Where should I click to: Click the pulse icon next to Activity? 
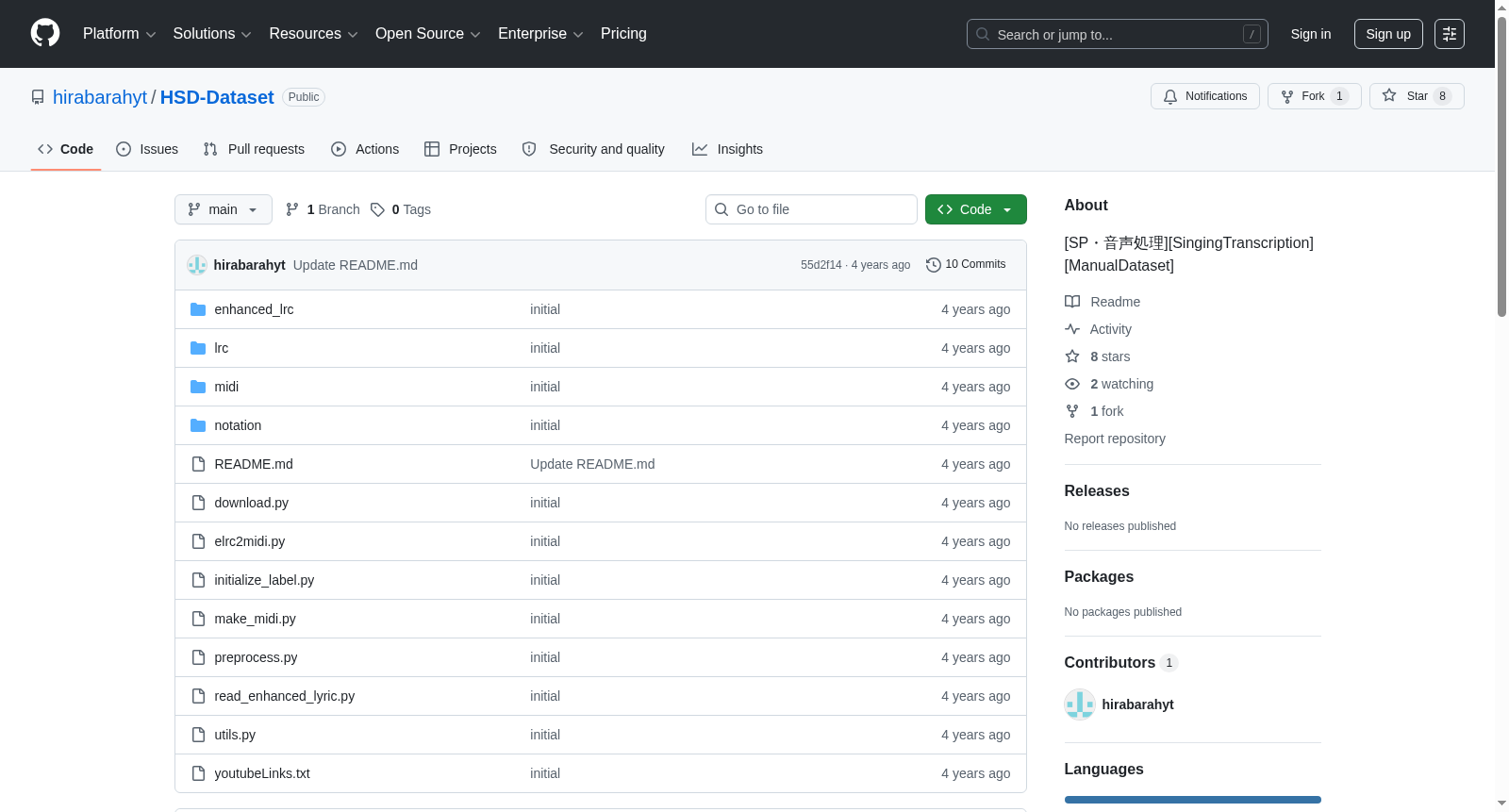(x=1072, y=329)
